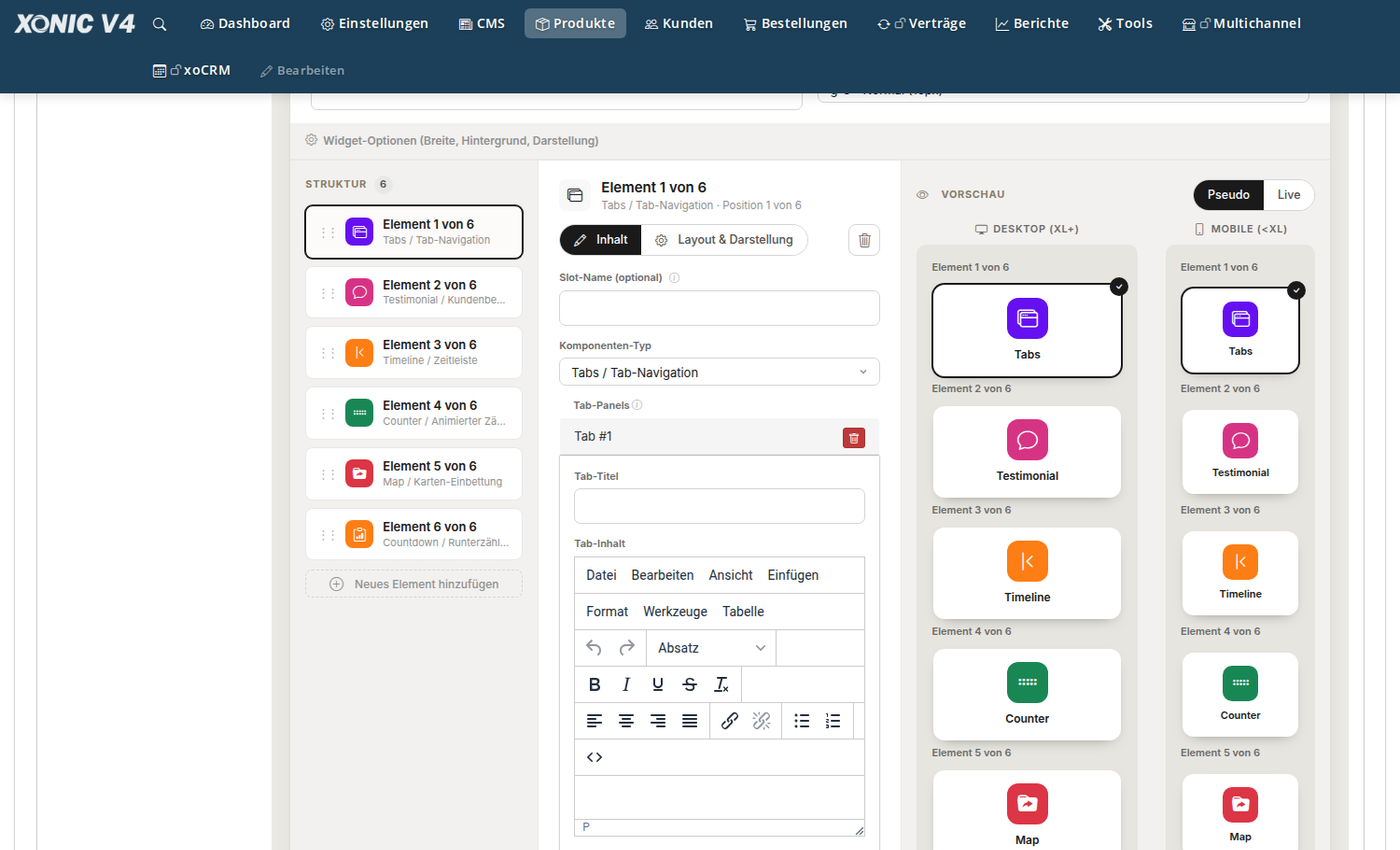Click the Redo arrow in the editor
Screen dimensions: 1400x850
(x=627, y=648)
